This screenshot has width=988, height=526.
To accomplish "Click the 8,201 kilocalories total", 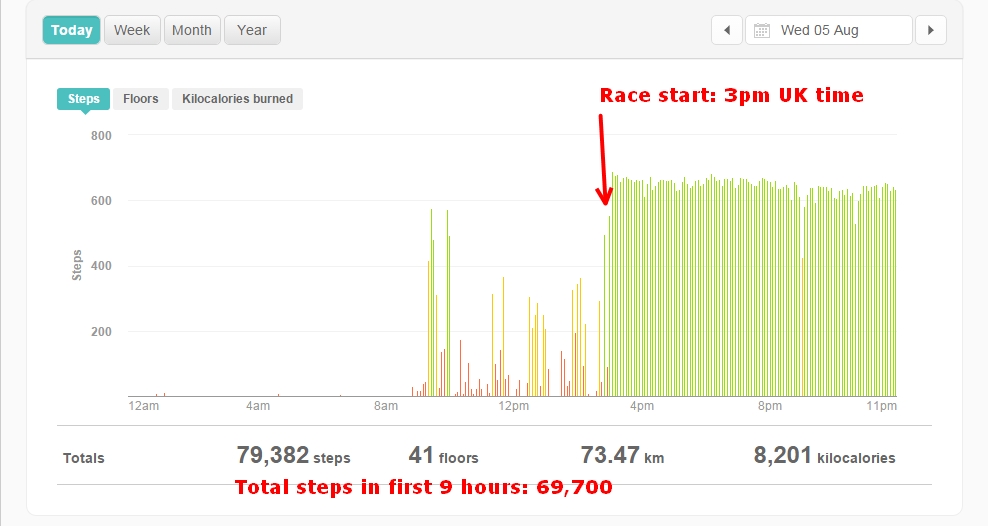I will coord(824,455).
